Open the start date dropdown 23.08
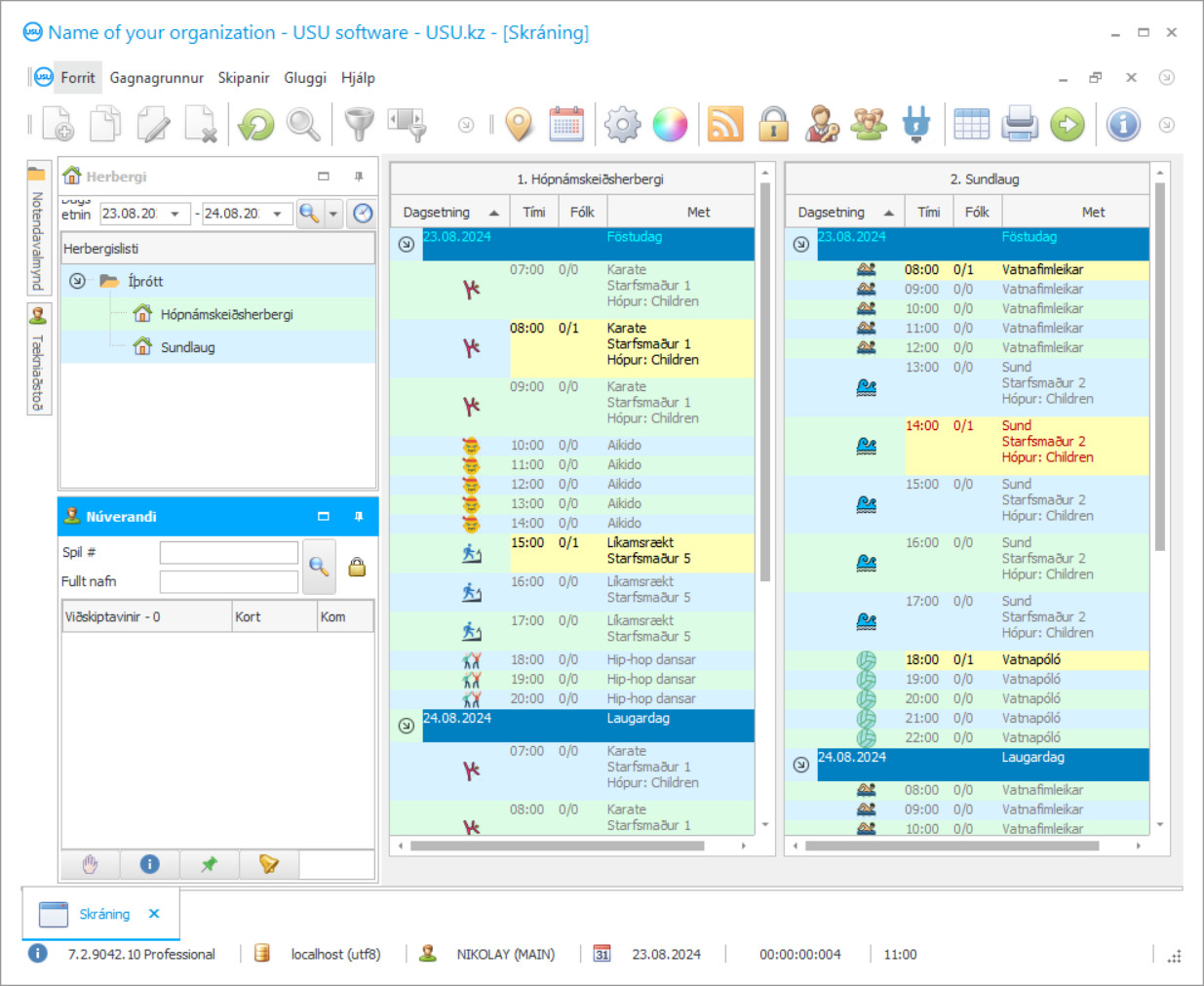This screenshot has width=1204, height=986. (175, 214)
